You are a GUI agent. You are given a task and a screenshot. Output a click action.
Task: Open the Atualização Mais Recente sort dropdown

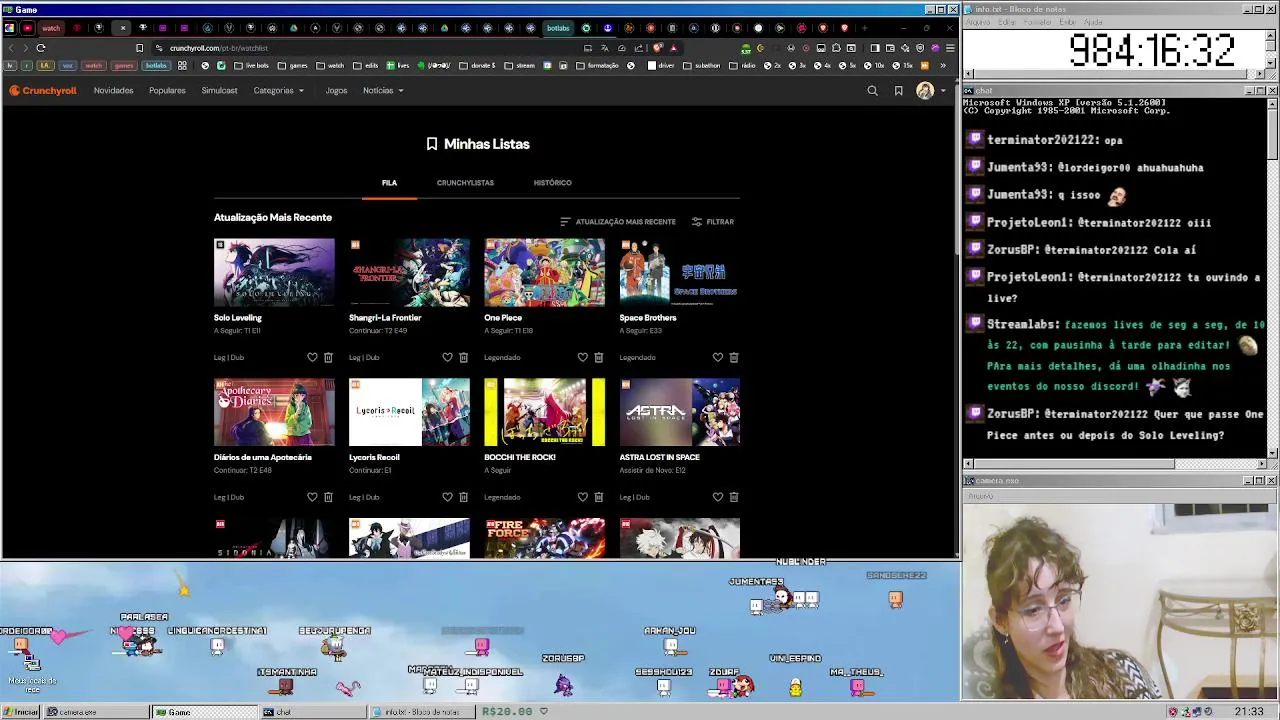tap(618, 222)
